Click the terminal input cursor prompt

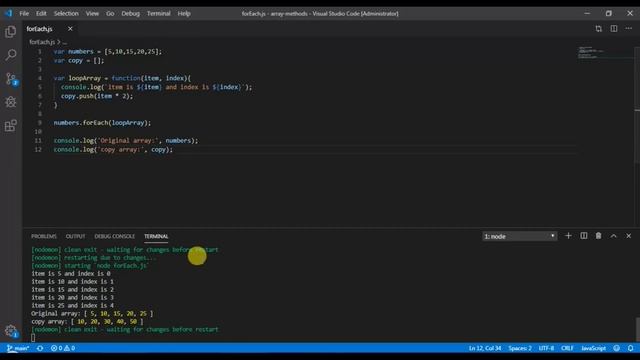coord(33,338)
